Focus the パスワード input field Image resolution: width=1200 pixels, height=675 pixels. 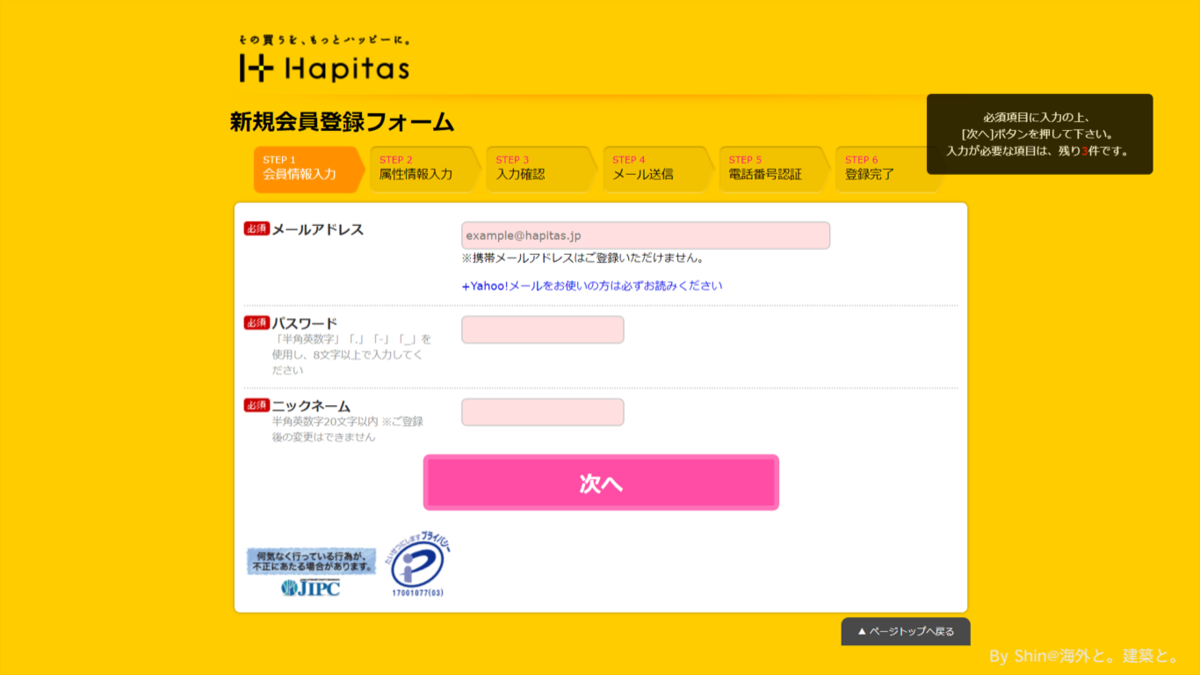point(542,330)
